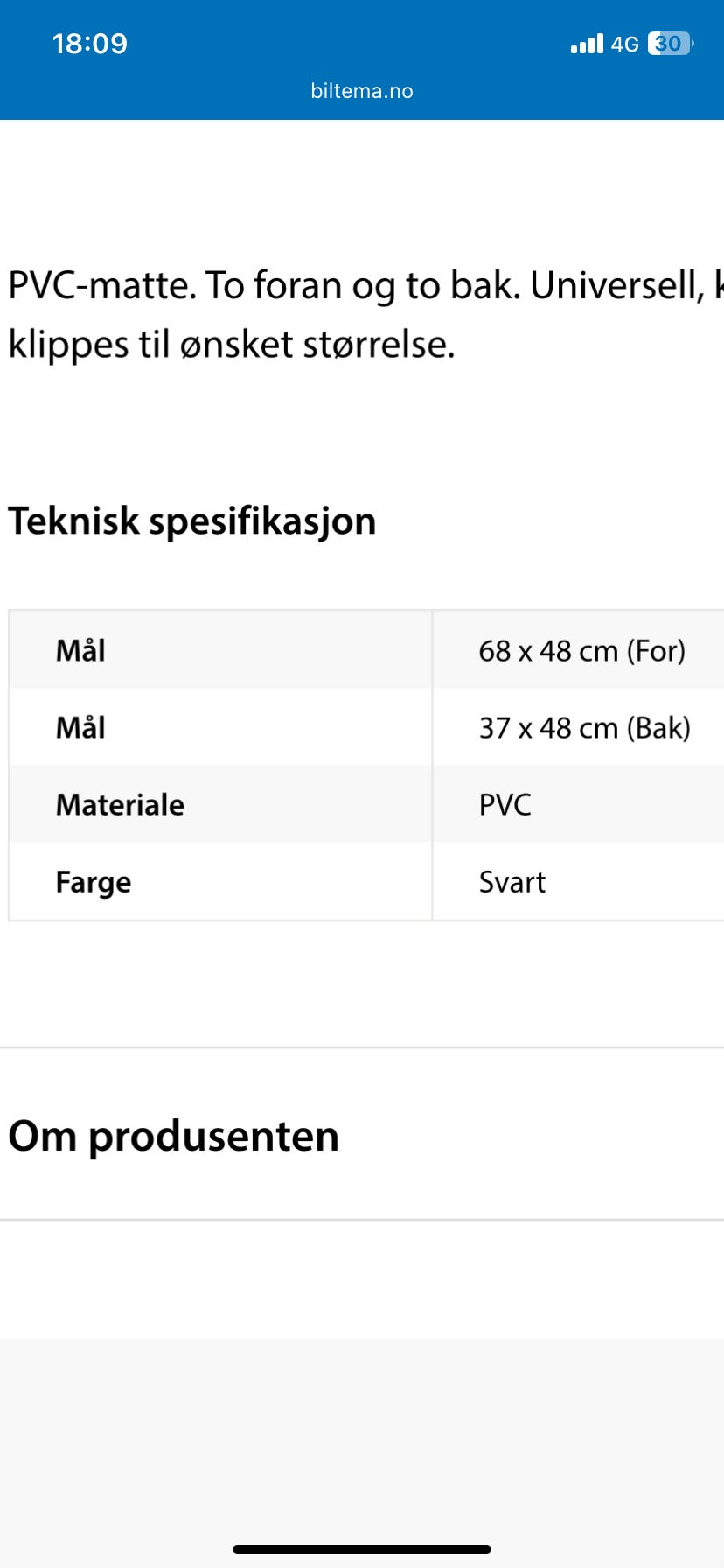Tap the divider line above Om produsenten
Viewport: 724px width, 1568px height.
[x=362, y=1047]
